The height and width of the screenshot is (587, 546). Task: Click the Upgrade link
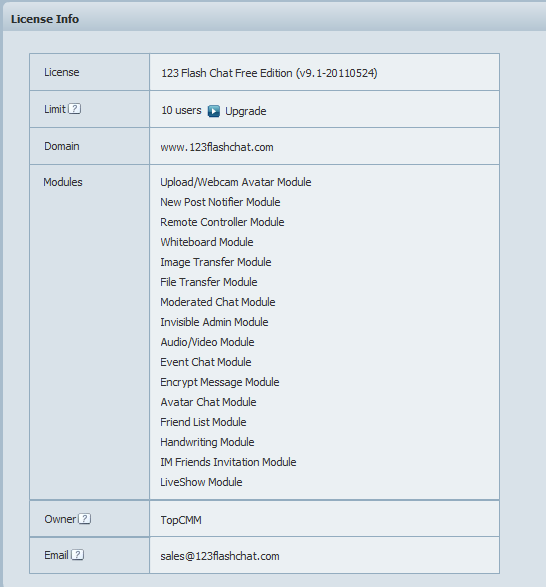[x=246, y=111]
